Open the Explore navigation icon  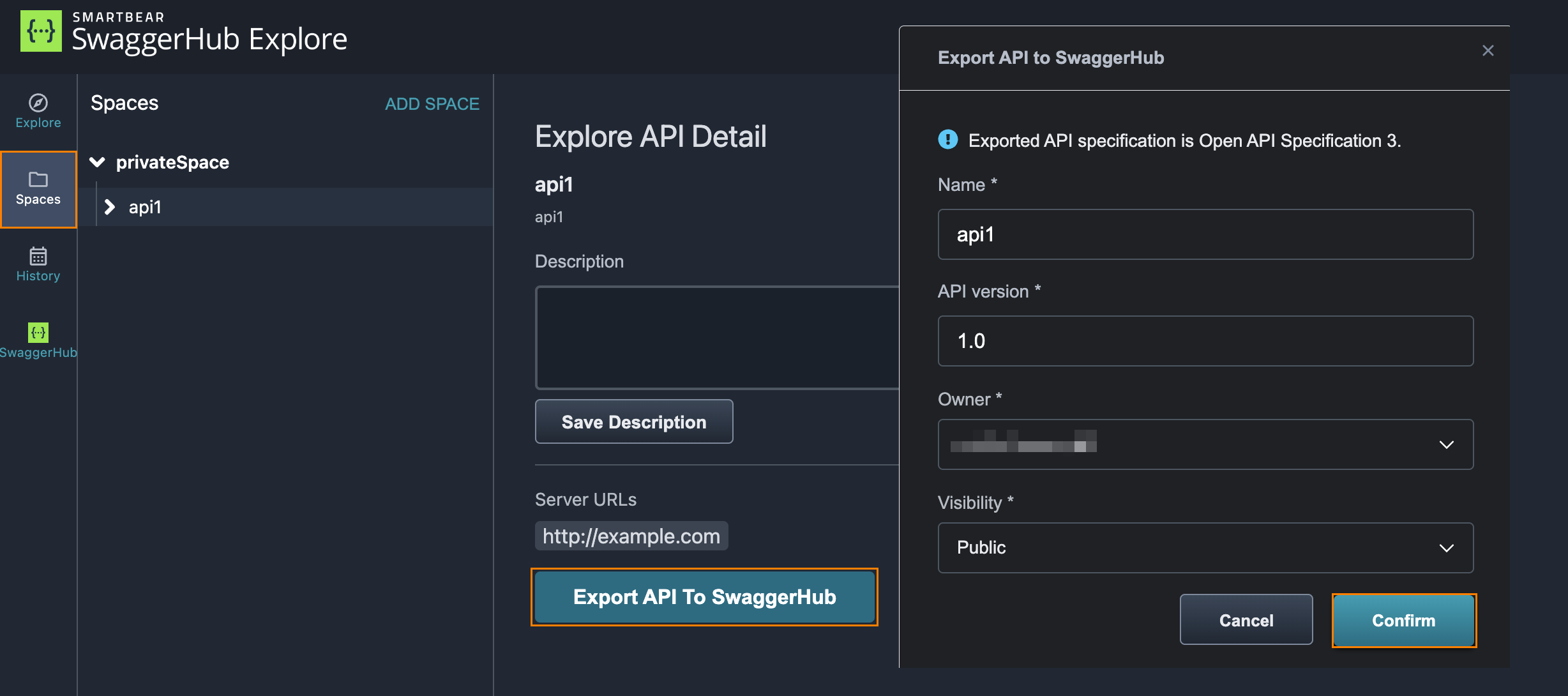pyautogui.click(x=38, y=110)
